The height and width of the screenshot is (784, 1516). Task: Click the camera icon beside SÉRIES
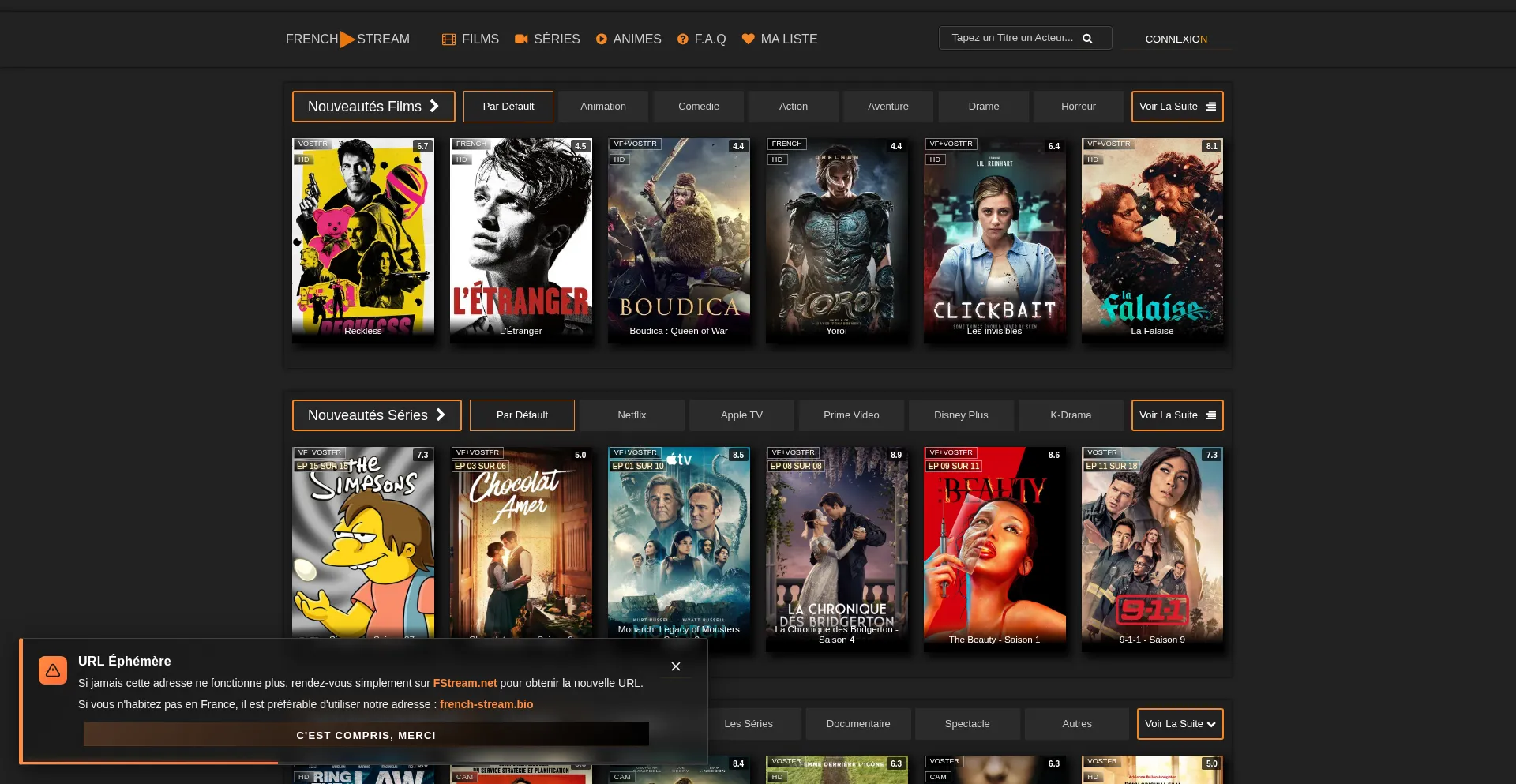tap(521, 39)
